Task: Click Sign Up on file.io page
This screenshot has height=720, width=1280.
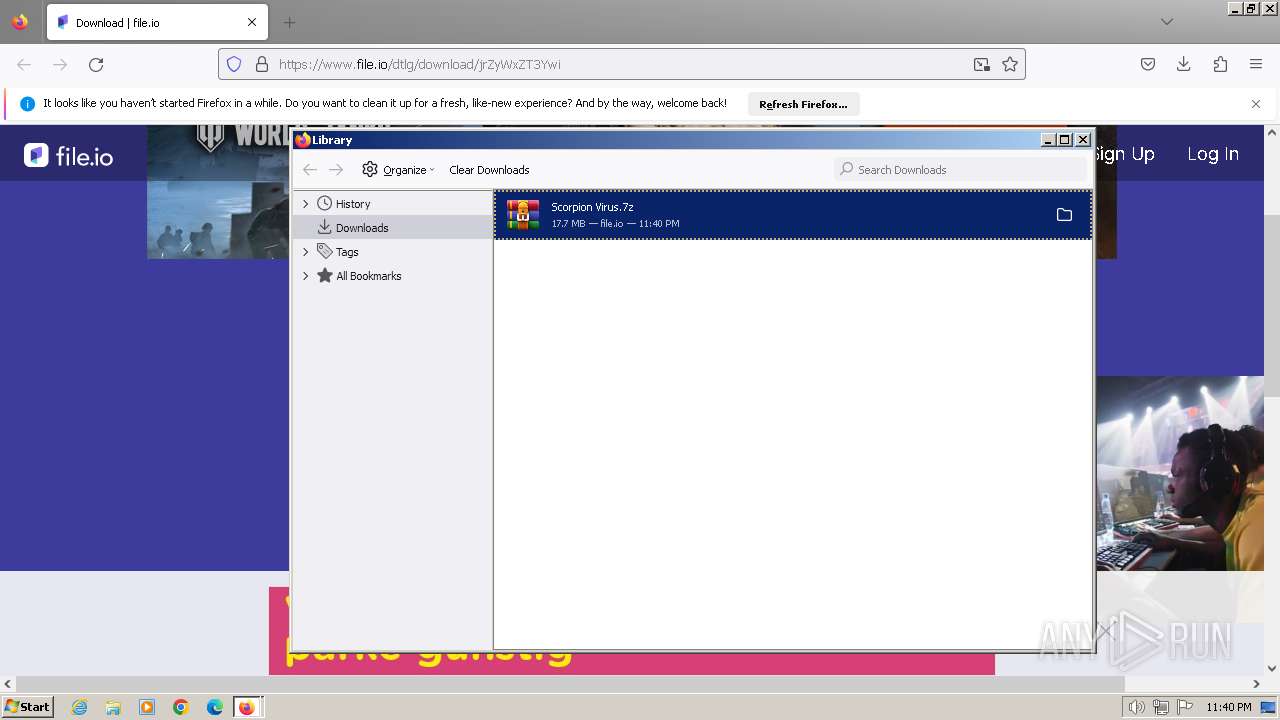Action: [x=1125, y=154]
